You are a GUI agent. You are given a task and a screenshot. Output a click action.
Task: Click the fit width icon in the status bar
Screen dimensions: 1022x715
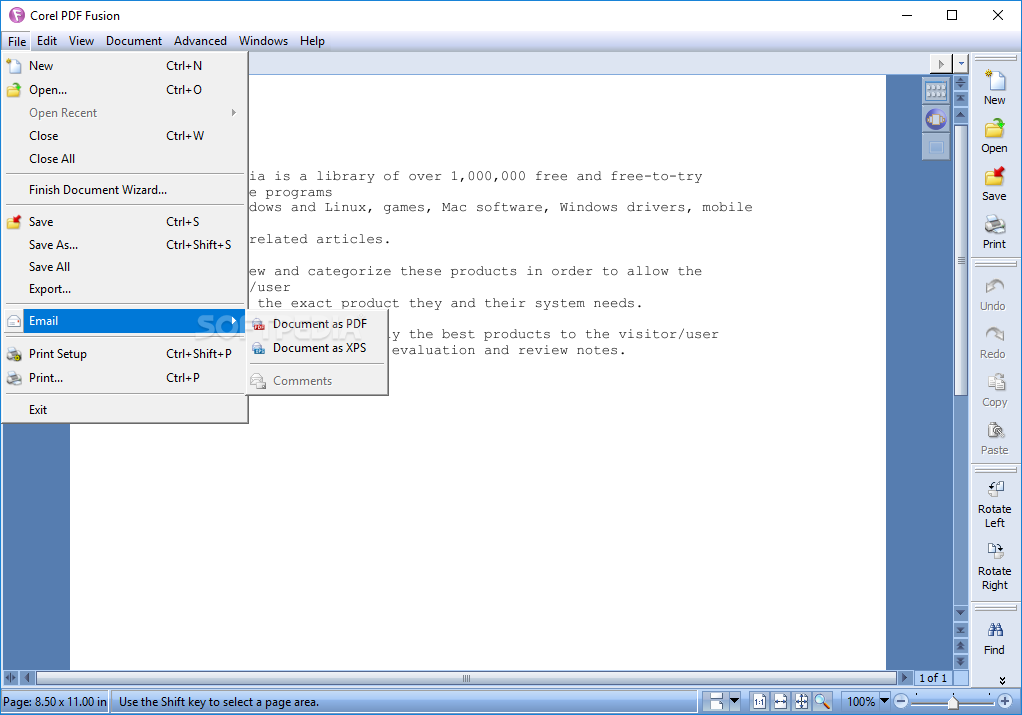780,702
